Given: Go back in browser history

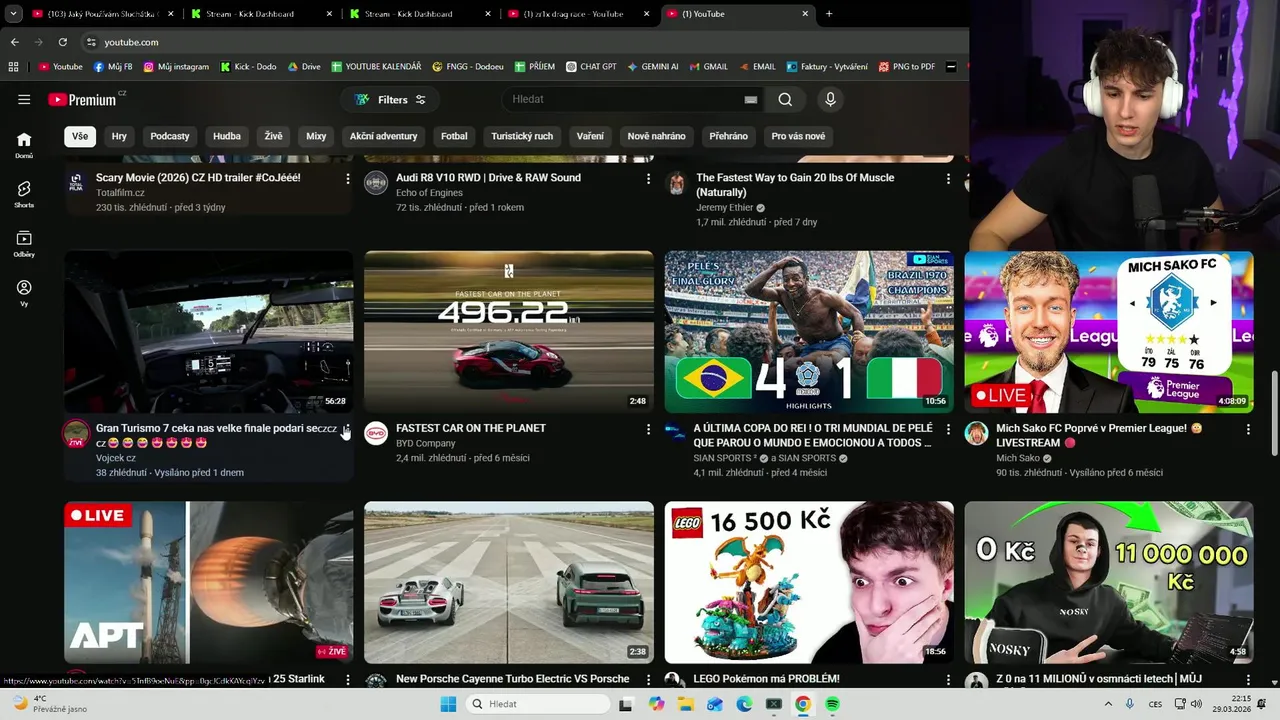Looking at the screenshot, I should click(x=14, y=42).
